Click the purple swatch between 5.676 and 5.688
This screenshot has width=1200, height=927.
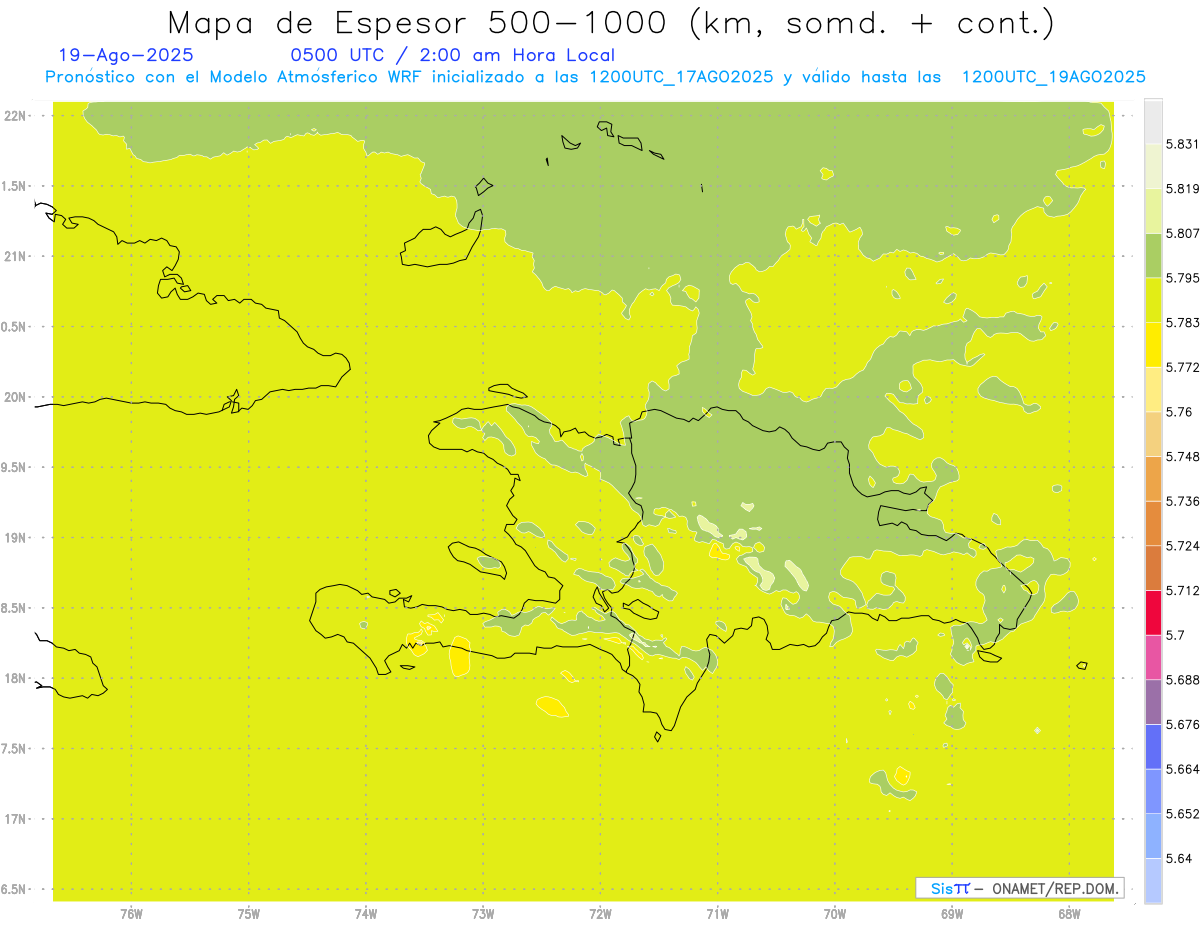coord(1153,702)
